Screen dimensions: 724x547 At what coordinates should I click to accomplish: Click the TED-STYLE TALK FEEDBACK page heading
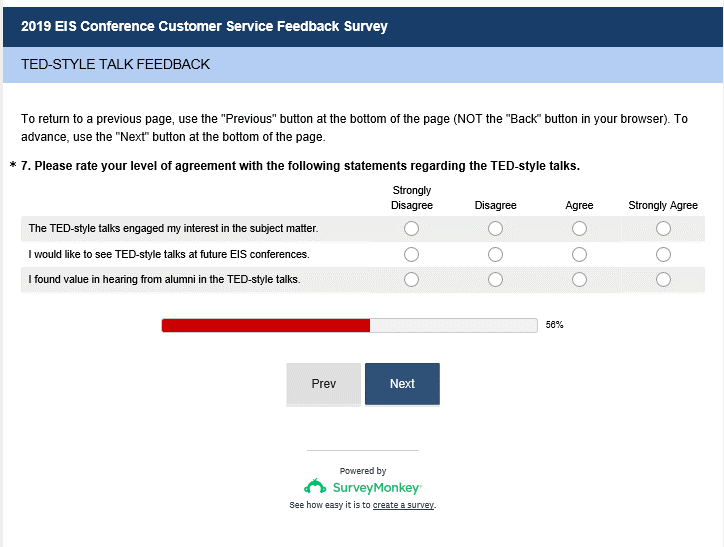click(115, 64)
